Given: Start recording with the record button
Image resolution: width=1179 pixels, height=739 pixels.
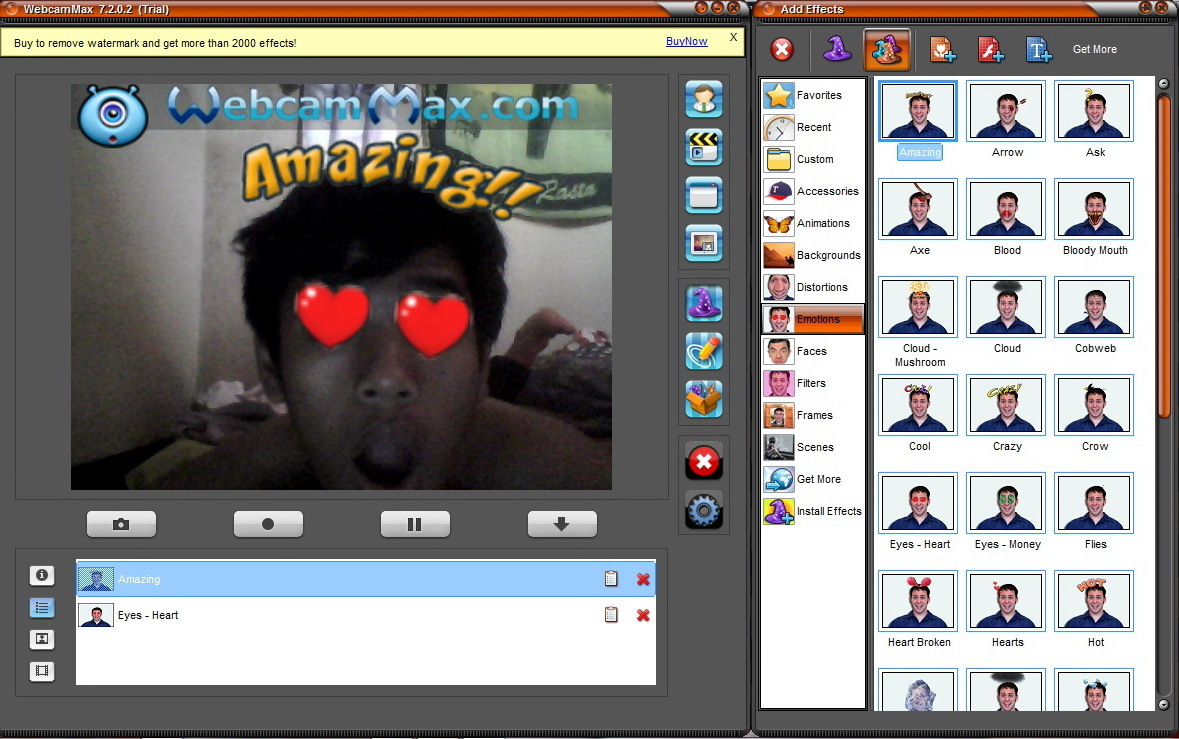Looking at the screenshot, I should tap(268, 524).
